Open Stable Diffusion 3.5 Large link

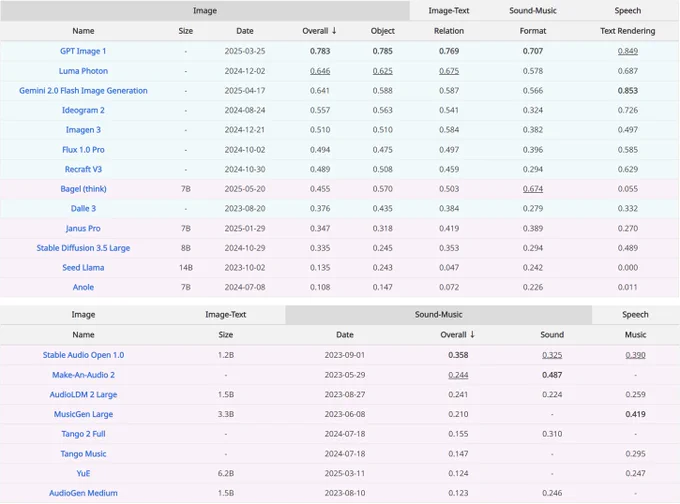[x=83, y=248]
